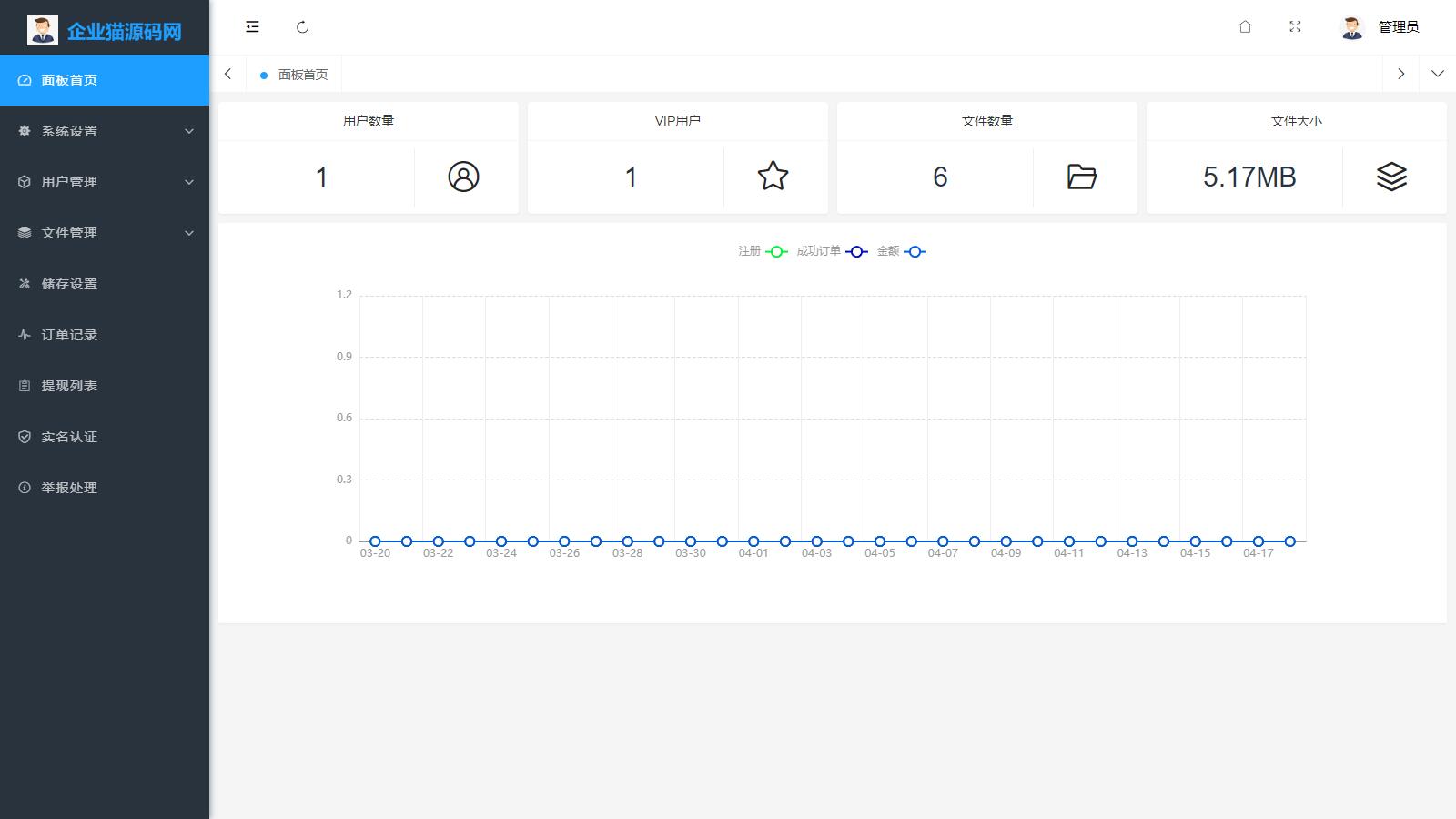Click the 企业猫源码网 site title
Viewport: 1456px width, 819px height.
pos(124,32)
